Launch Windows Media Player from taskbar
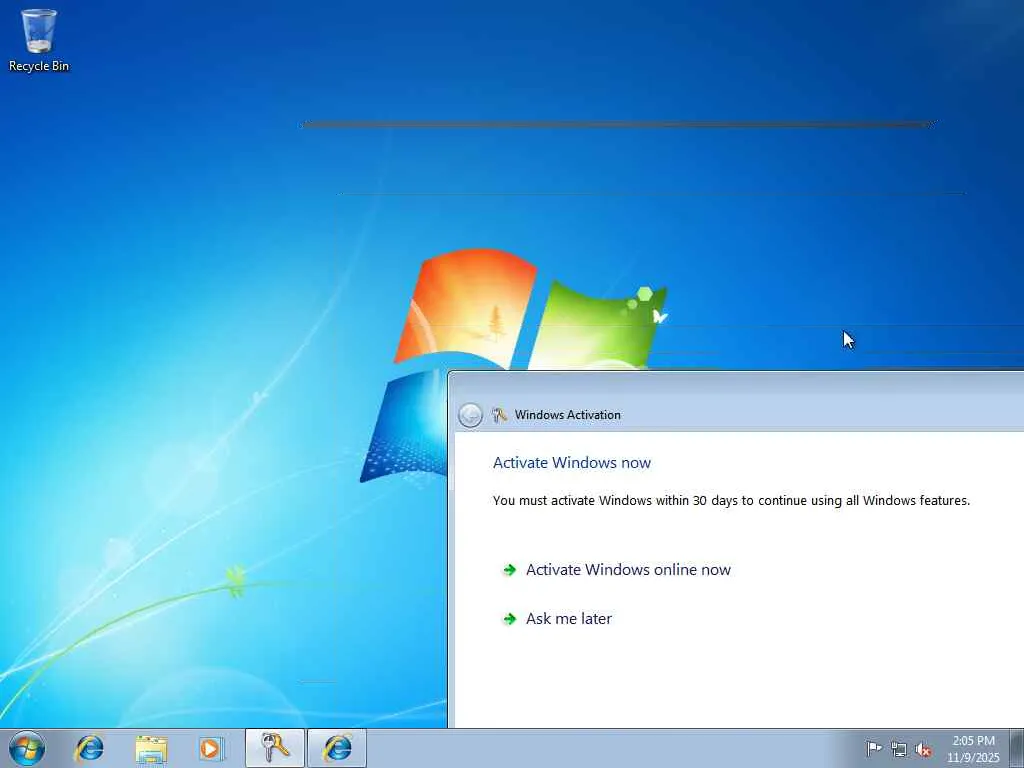The height and width of the screenshot is (768, 1024). [212, 748]
